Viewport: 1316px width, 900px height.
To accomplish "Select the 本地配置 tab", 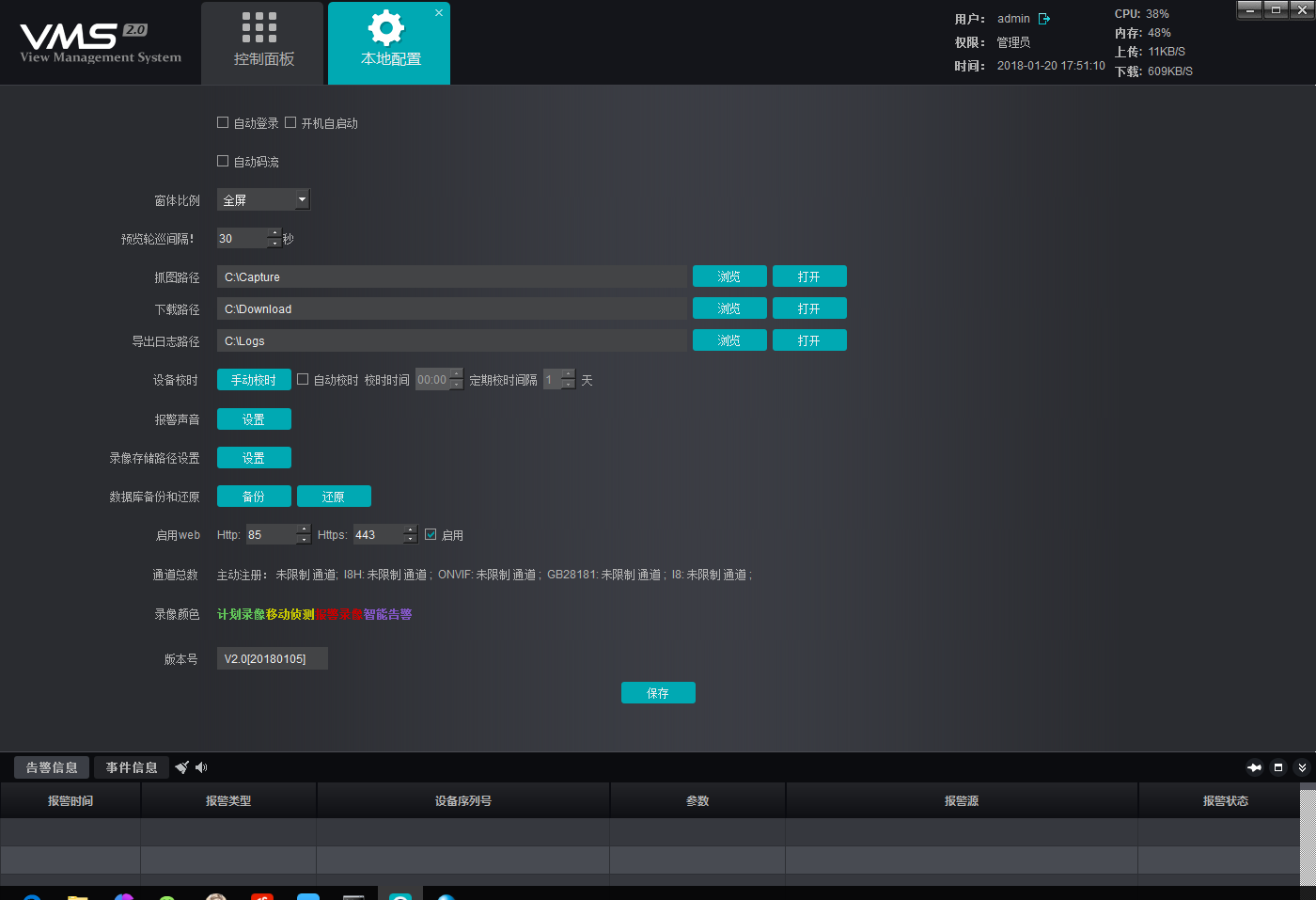I will [389, 43].
